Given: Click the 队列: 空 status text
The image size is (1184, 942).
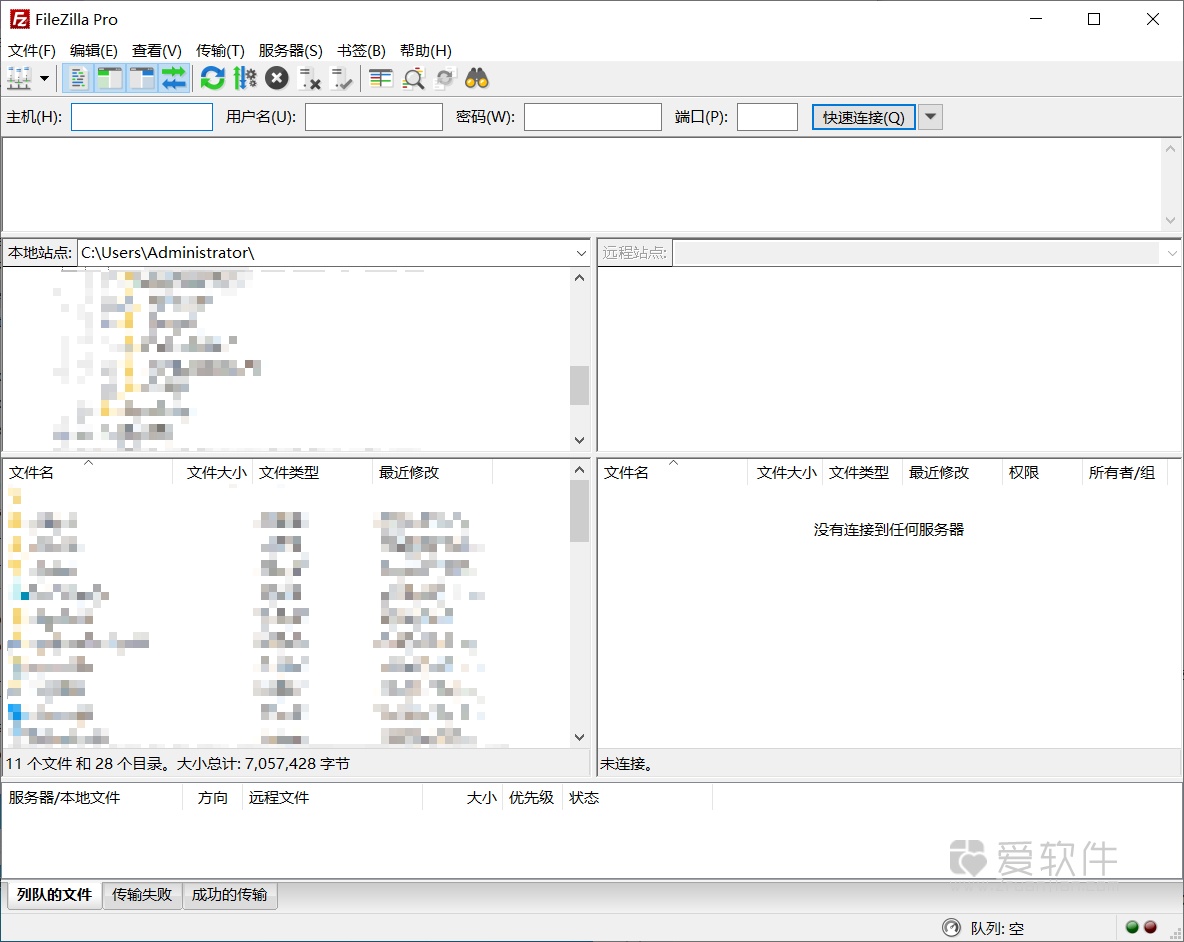Looking at the screenshot, I should tap(997, 928).
